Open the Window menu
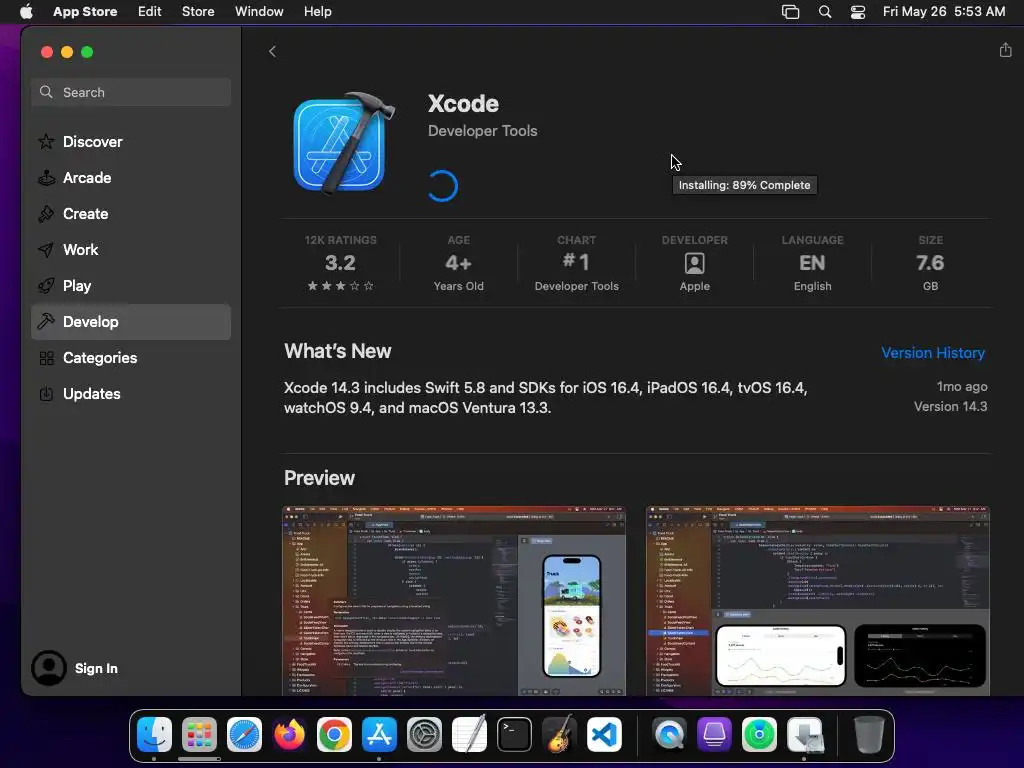 click(259, 12)
